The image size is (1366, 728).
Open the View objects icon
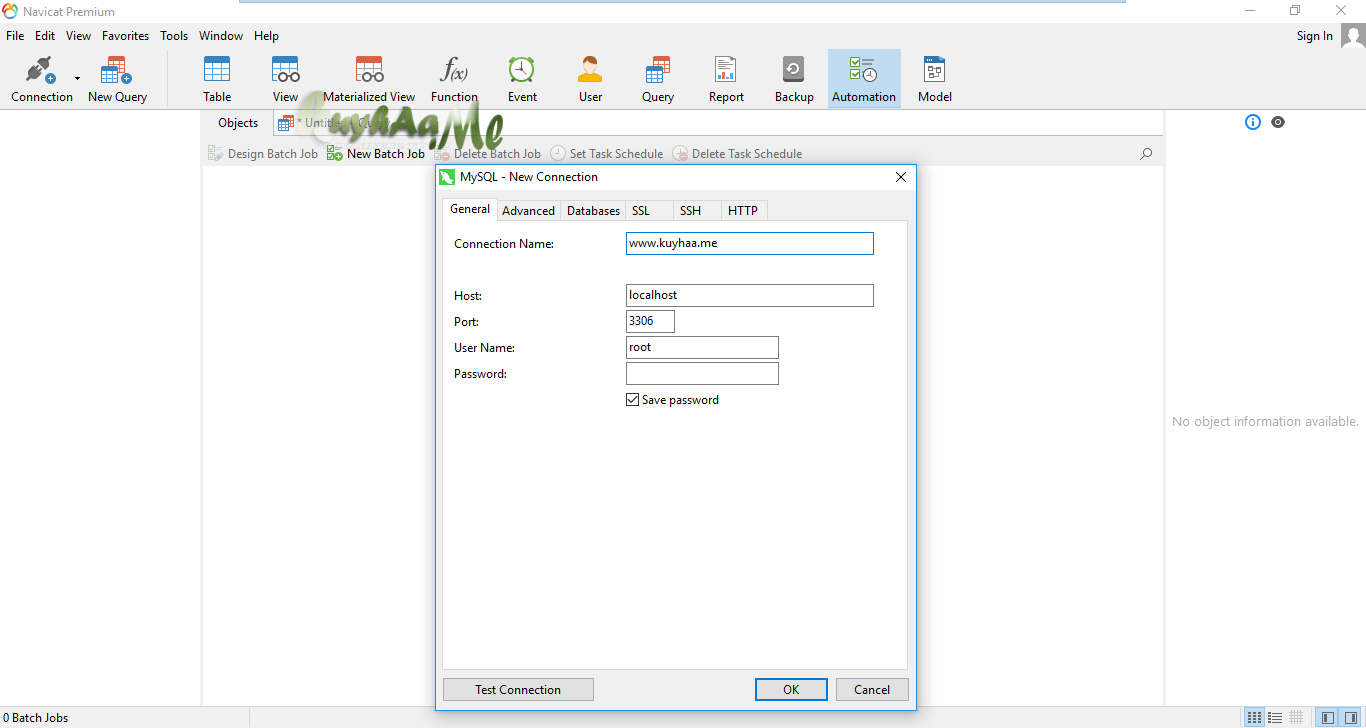tap(286, 79)
